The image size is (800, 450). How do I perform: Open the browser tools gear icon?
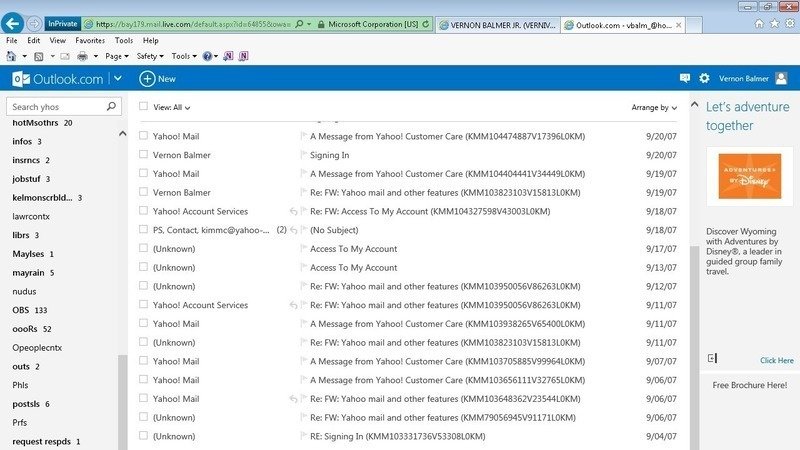click(x=790, y=23)
